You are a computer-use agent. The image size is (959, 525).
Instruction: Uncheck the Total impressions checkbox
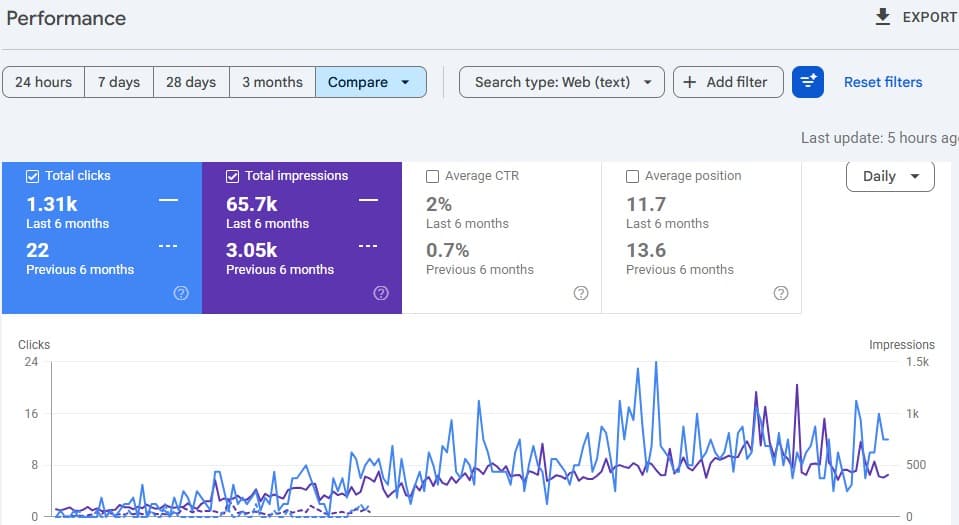coord(232,176)
